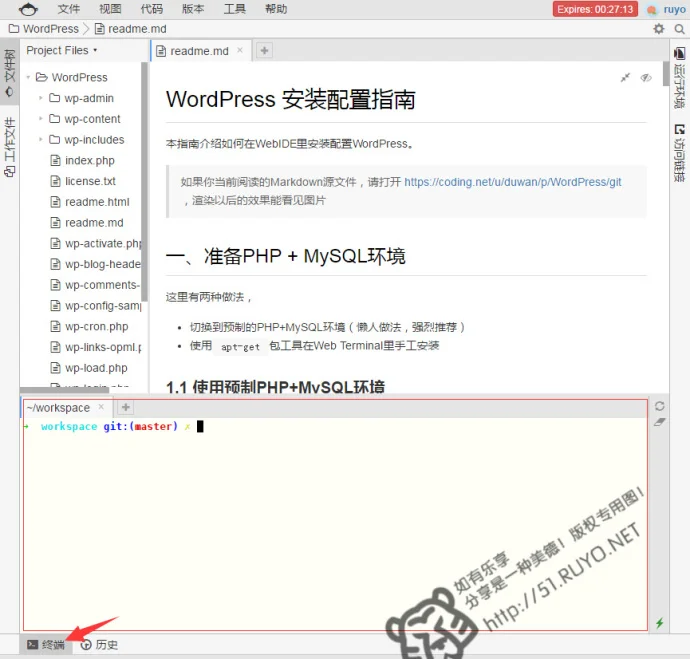Image resolution: width=690 pixels, height=659 pixels.
Task: Click the index.php file icon
Action: pos(55,160)
